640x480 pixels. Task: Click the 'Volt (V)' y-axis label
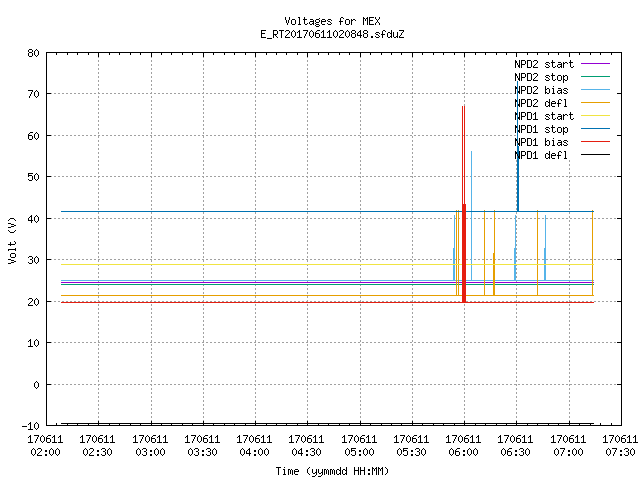click(x=12, y=240)
